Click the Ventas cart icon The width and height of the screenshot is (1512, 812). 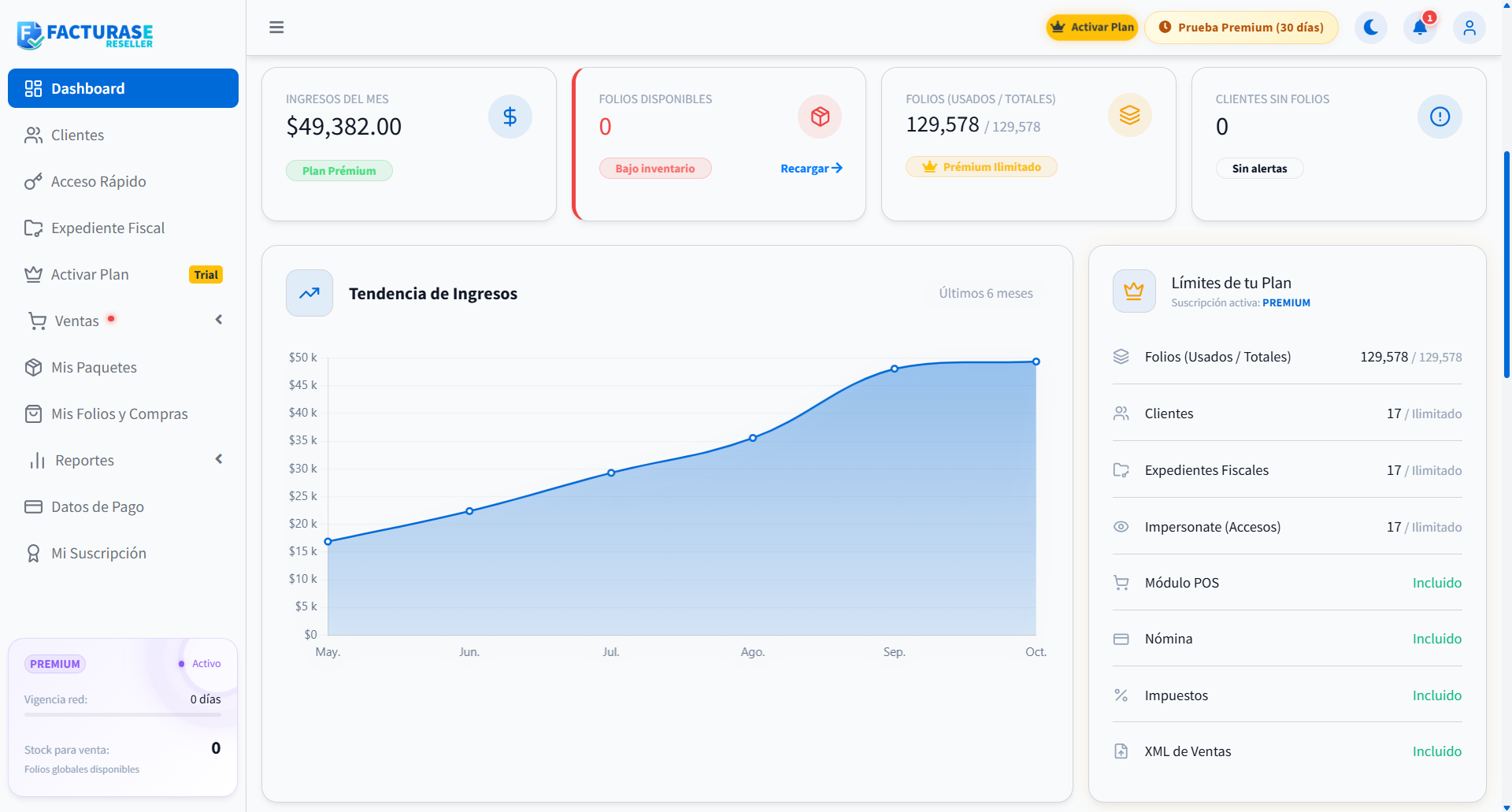[x=37, y=321]
